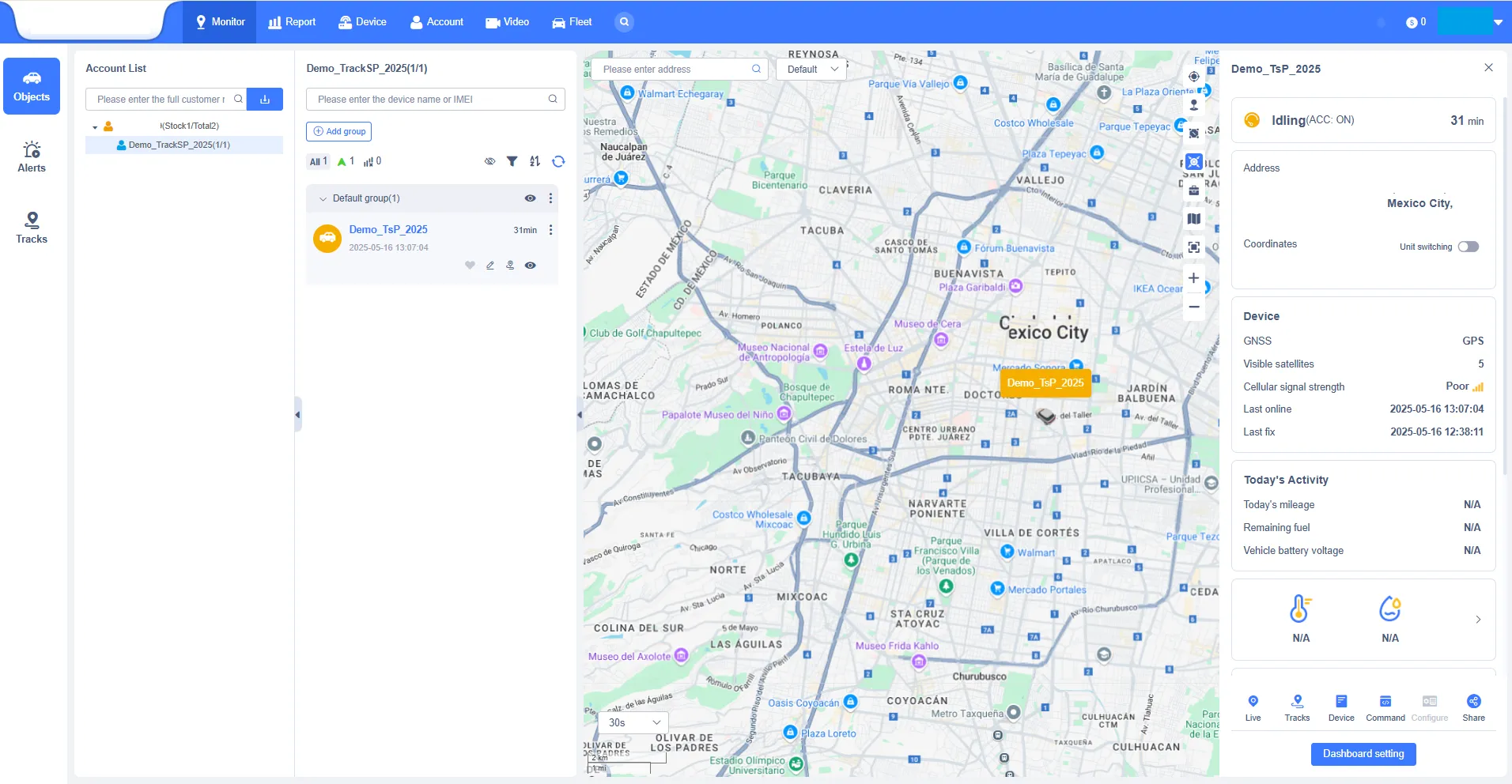Click the Add group button
Image resolution: width=1512 pixels, height=784 pixels.
click(x=338, y=131)
